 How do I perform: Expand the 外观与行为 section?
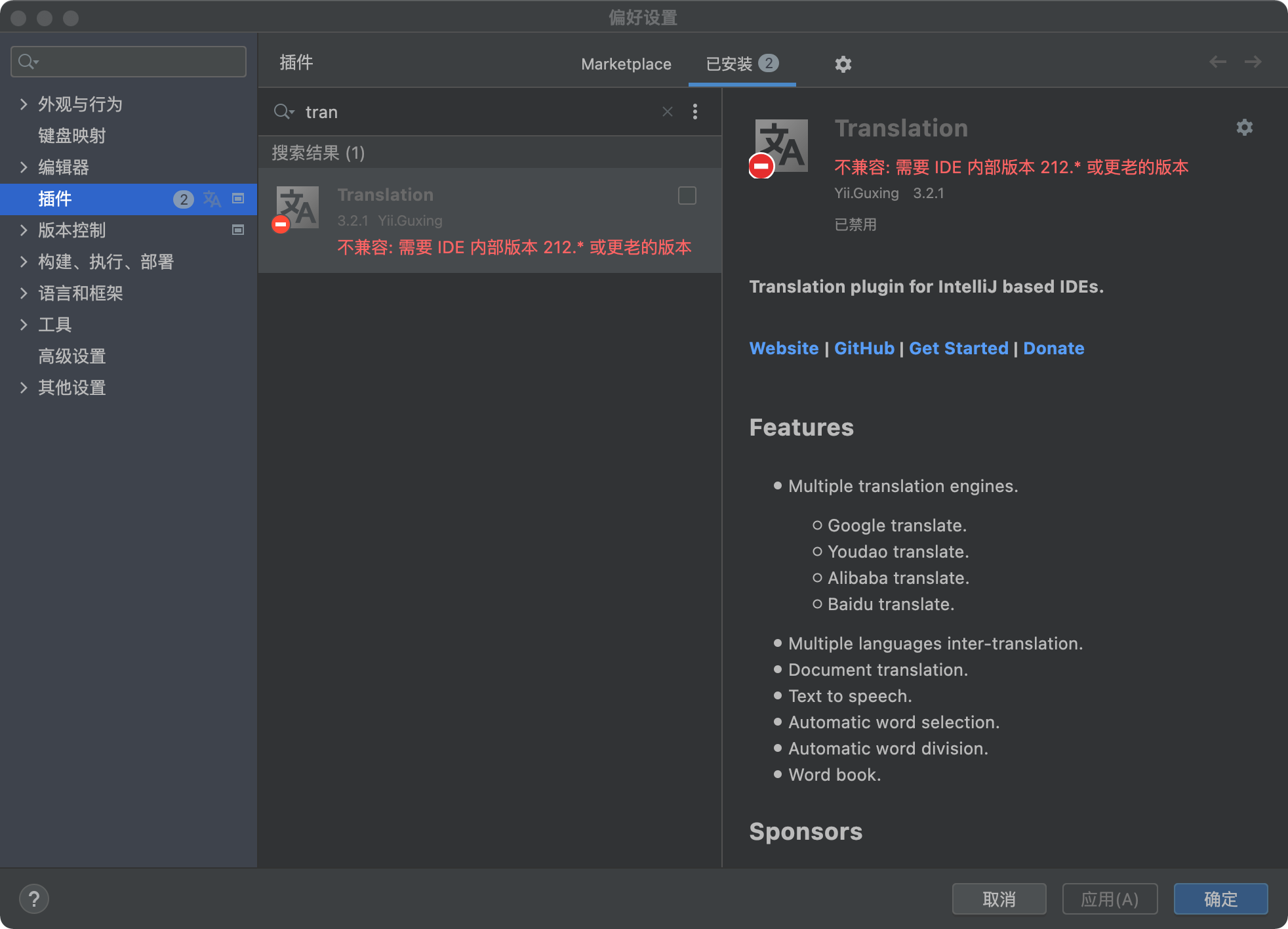pyautogui.click(x=24, y=104)
